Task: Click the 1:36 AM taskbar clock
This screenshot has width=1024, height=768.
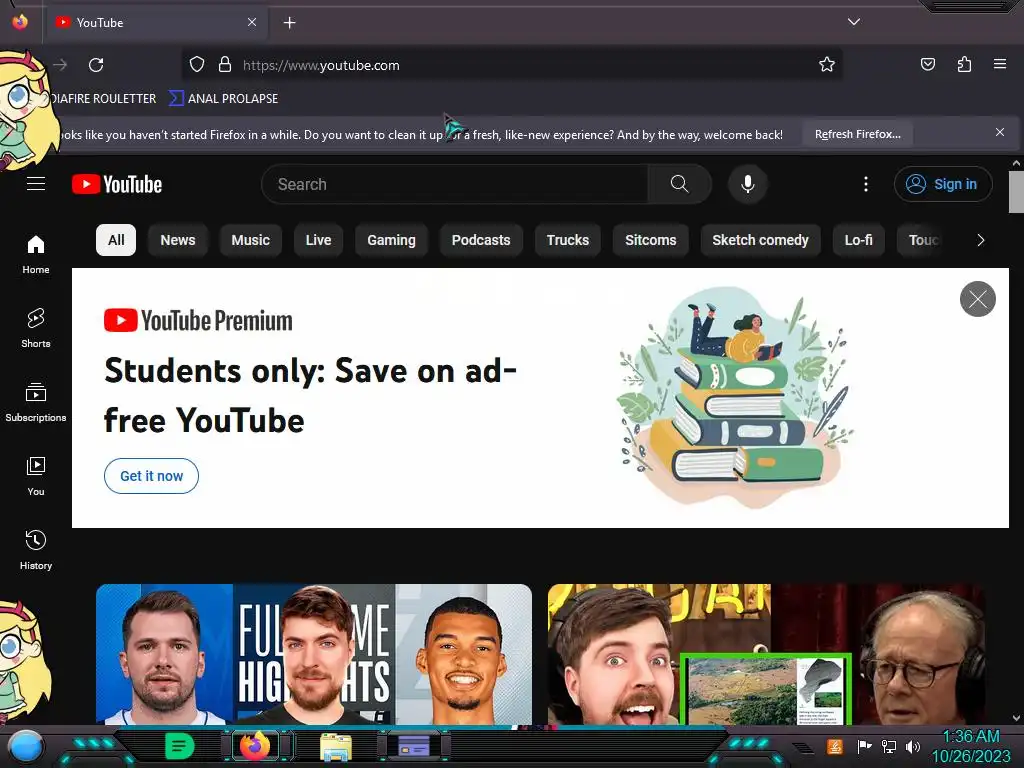Action: point(970,737)
